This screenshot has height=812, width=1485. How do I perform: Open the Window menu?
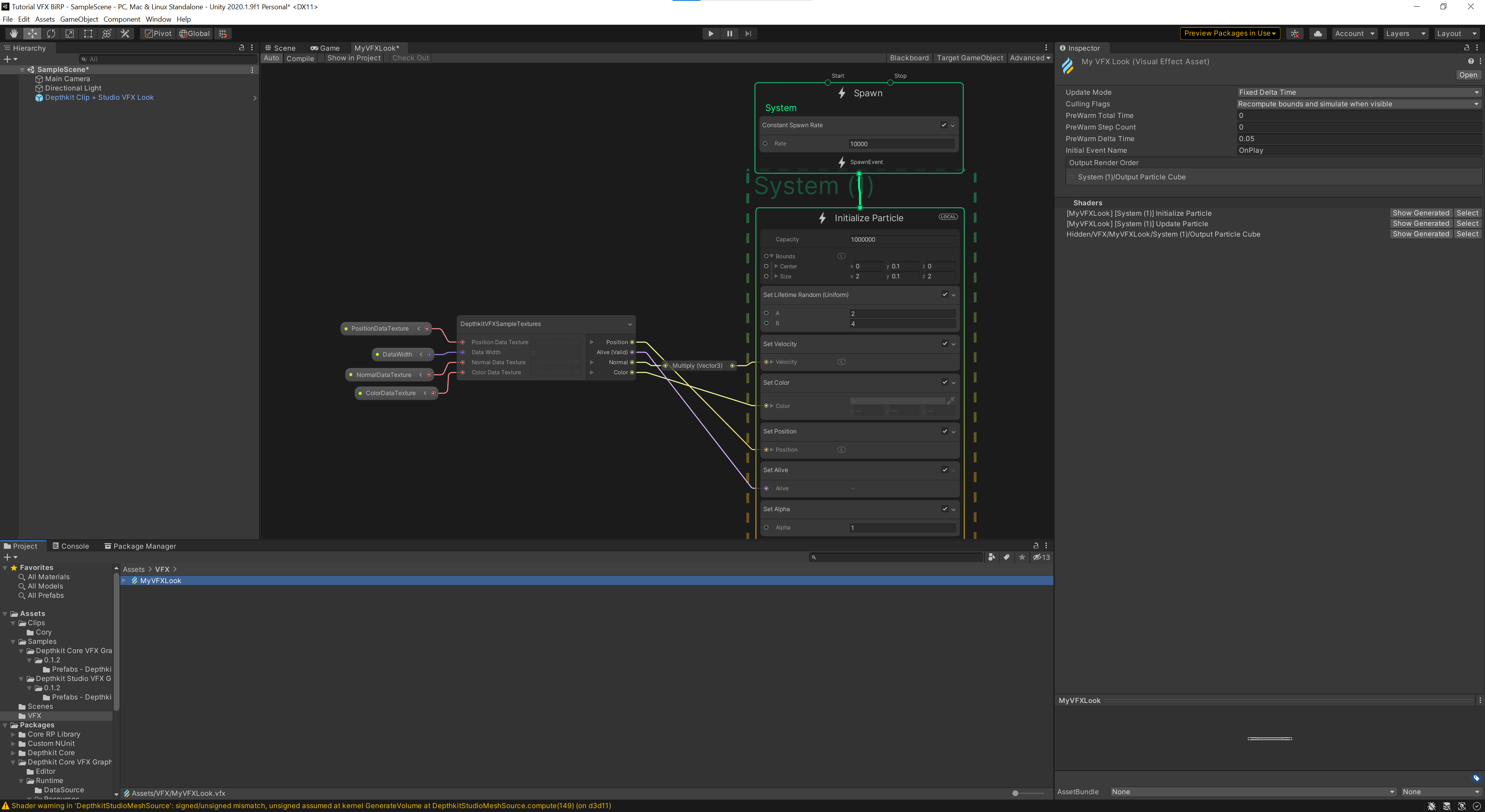point(159,19)
